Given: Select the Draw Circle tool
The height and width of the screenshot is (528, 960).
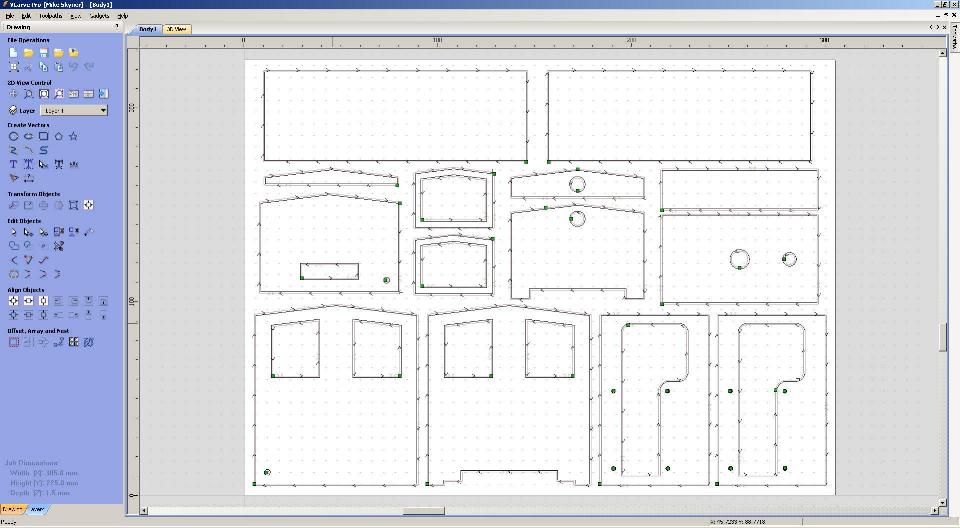Looking at the screenshot, I should [x=13, y=136].
